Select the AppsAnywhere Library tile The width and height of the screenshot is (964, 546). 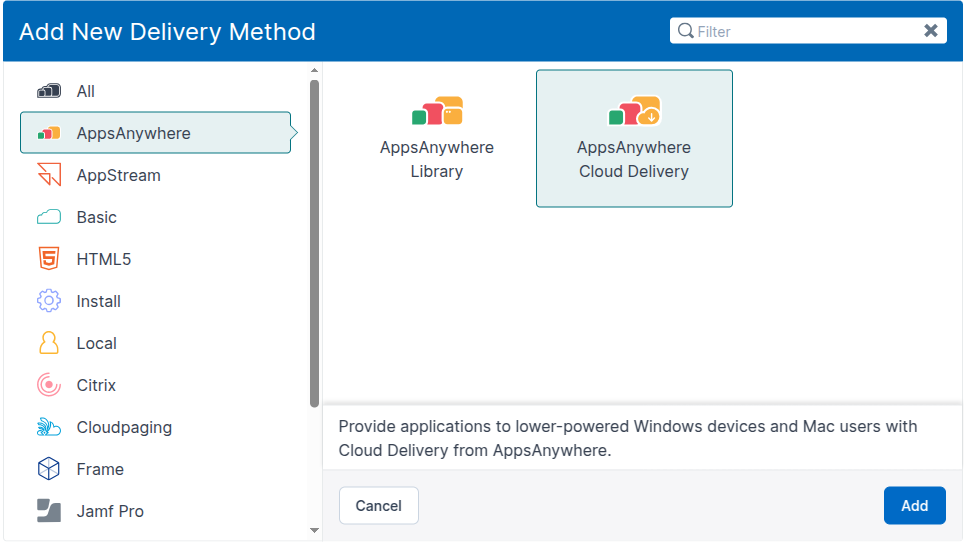pyautogui.click(x=437, y=138)
